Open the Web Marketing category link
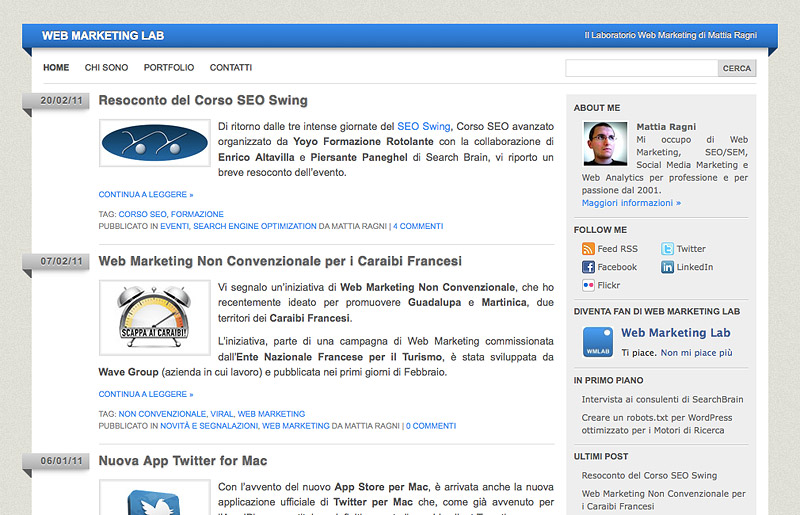The width and height of the screenshot is (800, 515). (296, 426)
